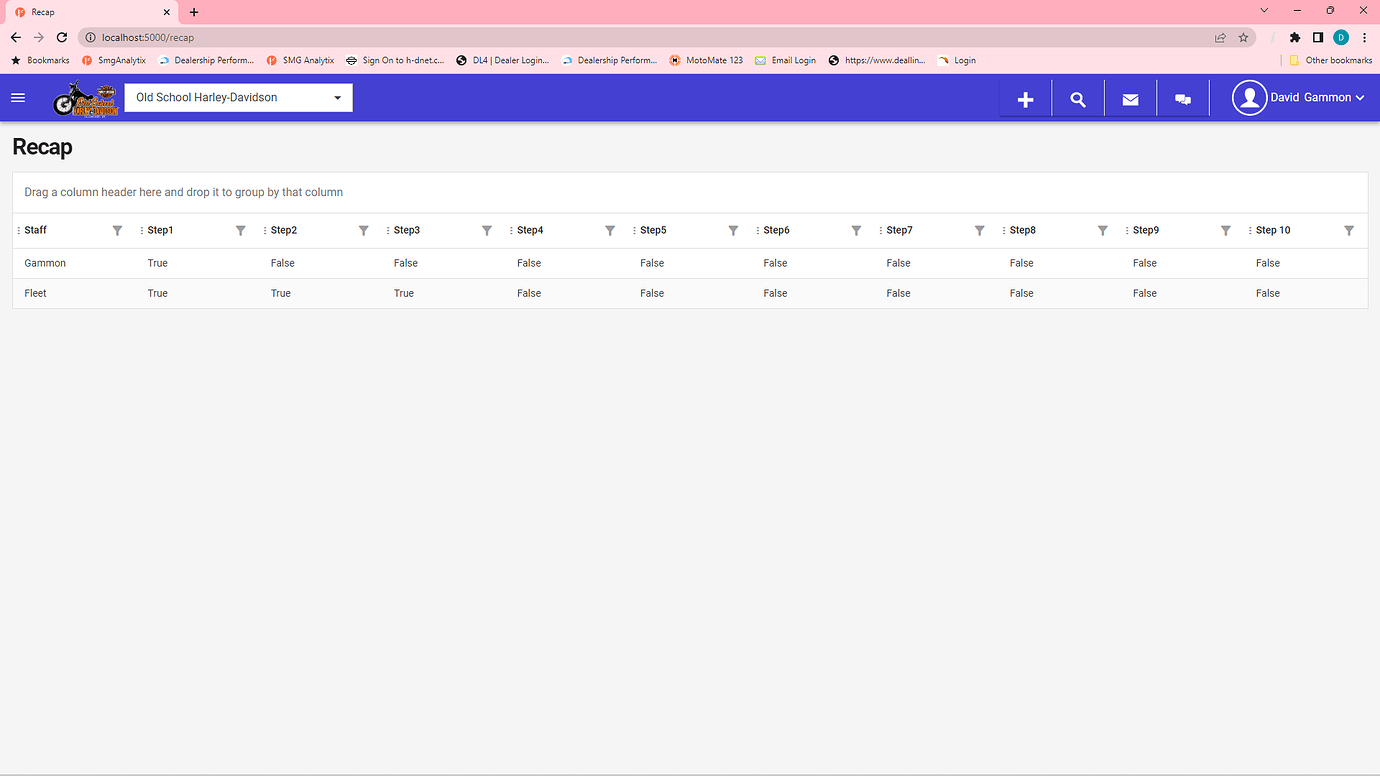The image size is (1380, 776).
Task: Click the search magnifier icon in toolbar
Action: click(1077, 99)
